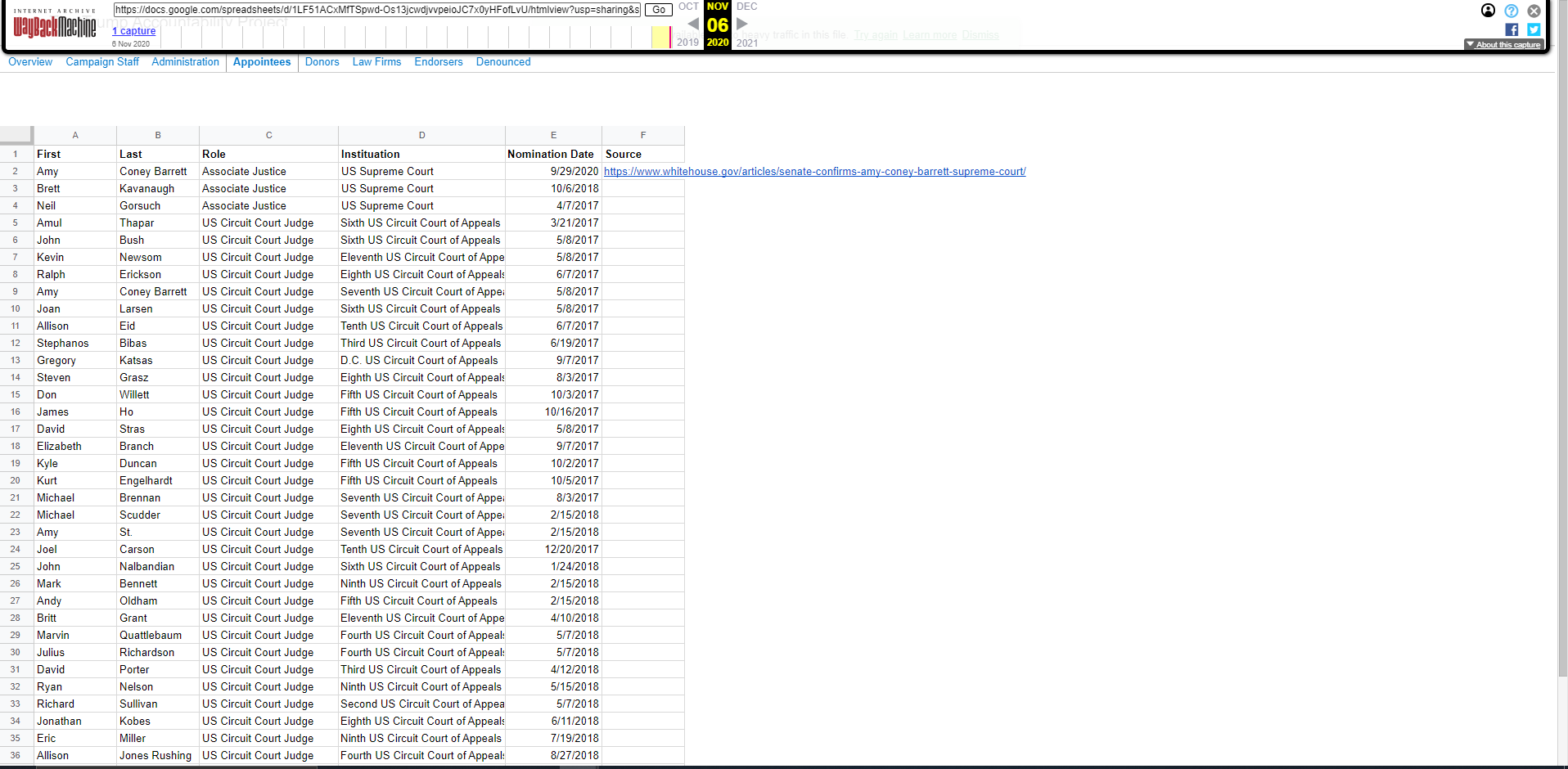
Task: Select the 'Elizabeth' first name cell
Action: [x=75, y=447]
